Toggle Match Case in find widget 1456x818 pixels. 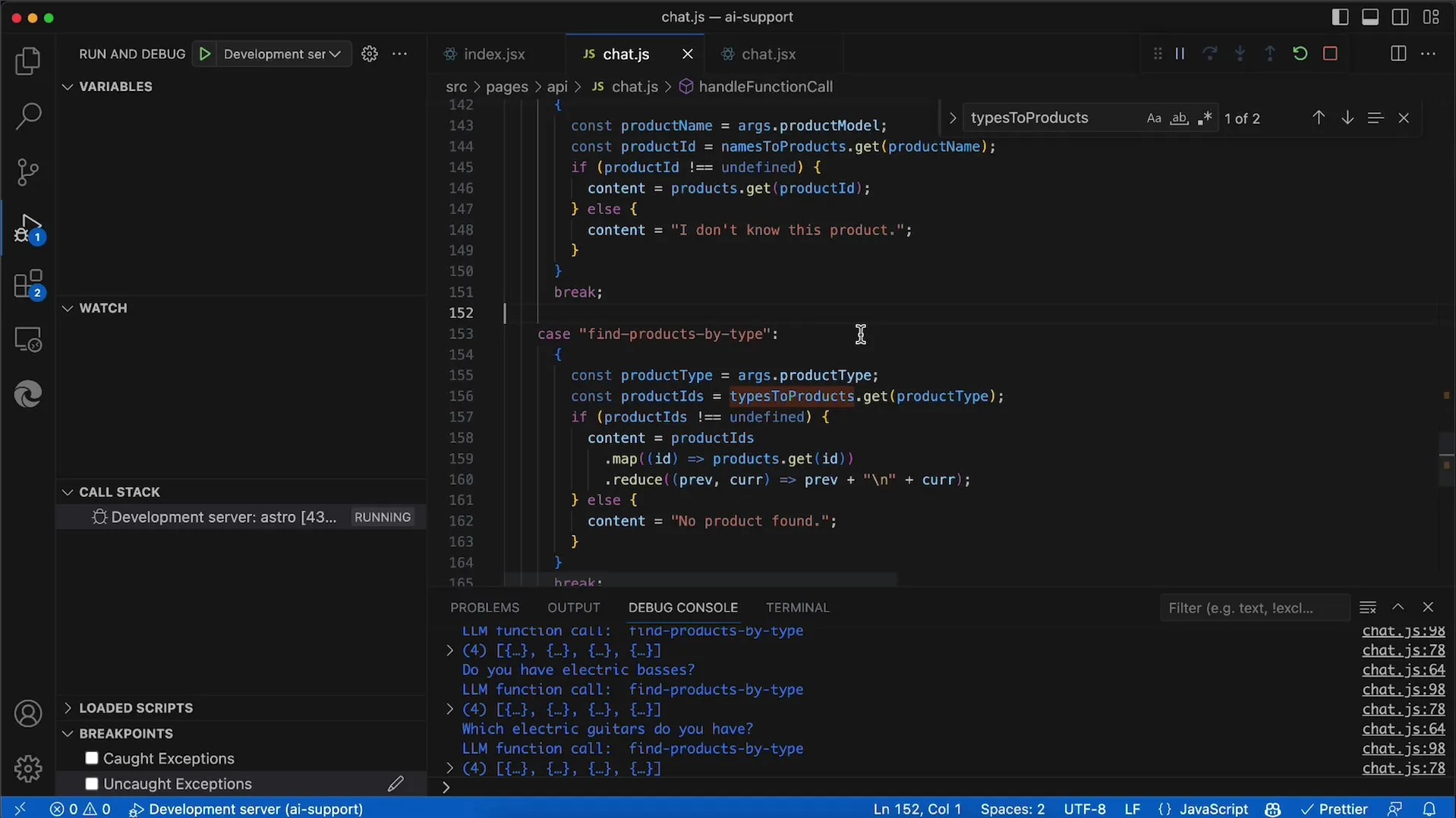(x=1154, y=118)
